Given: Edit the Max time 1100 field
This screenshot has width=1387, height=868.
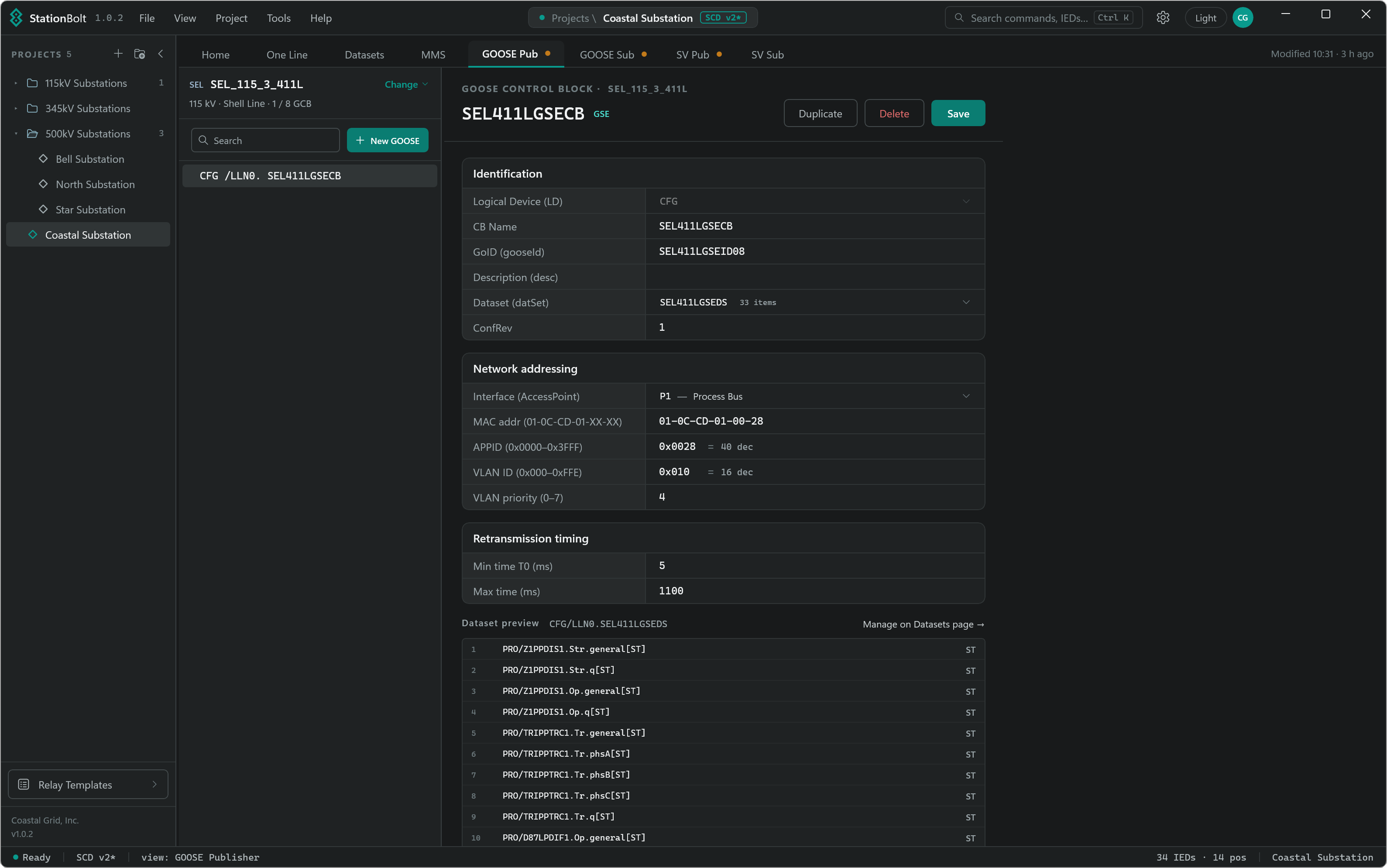Looking at the screenshot, I should click(815, 591).
